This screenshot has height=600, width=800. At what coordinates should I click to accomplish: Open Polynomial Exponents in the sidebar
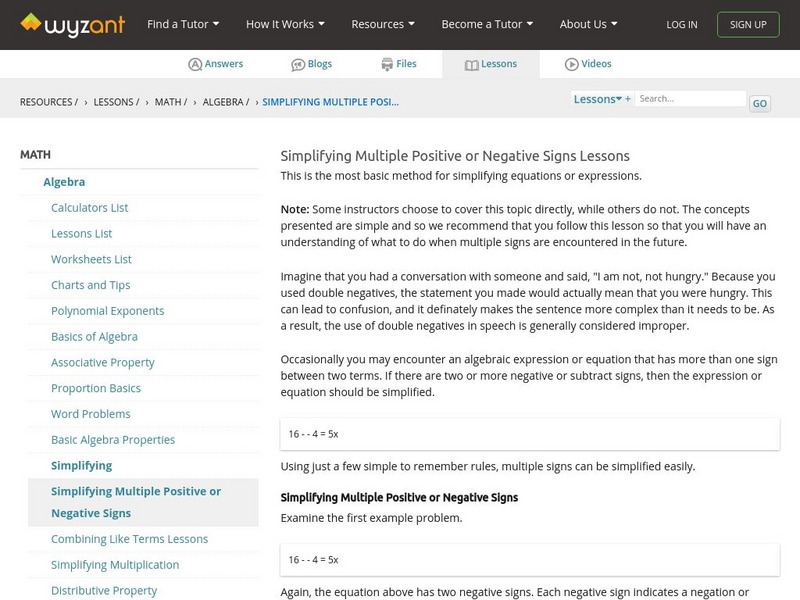tap(108, 311)
